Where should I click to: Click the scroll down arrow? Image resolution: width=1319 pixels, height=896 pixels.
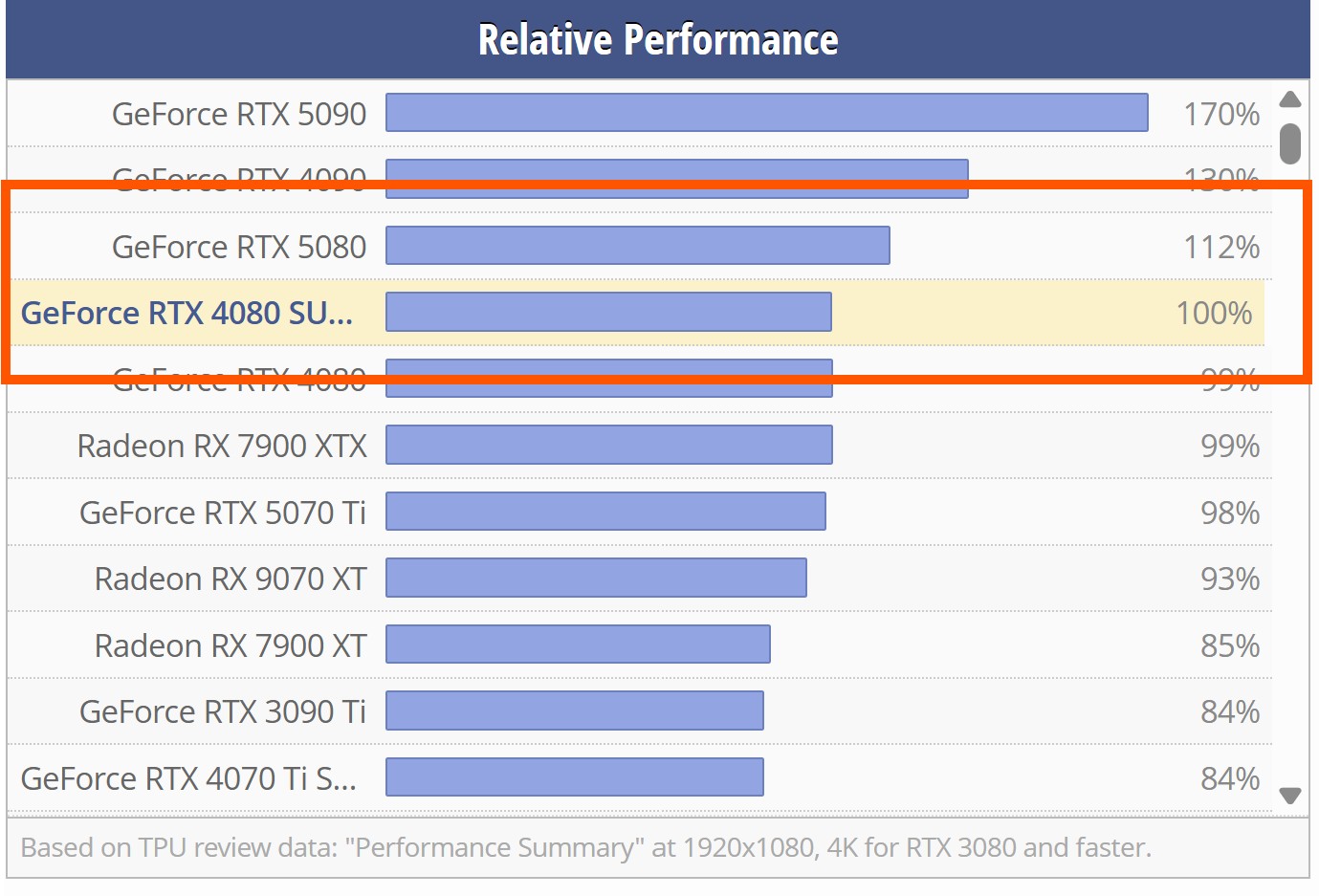(x=1290, y=796)
